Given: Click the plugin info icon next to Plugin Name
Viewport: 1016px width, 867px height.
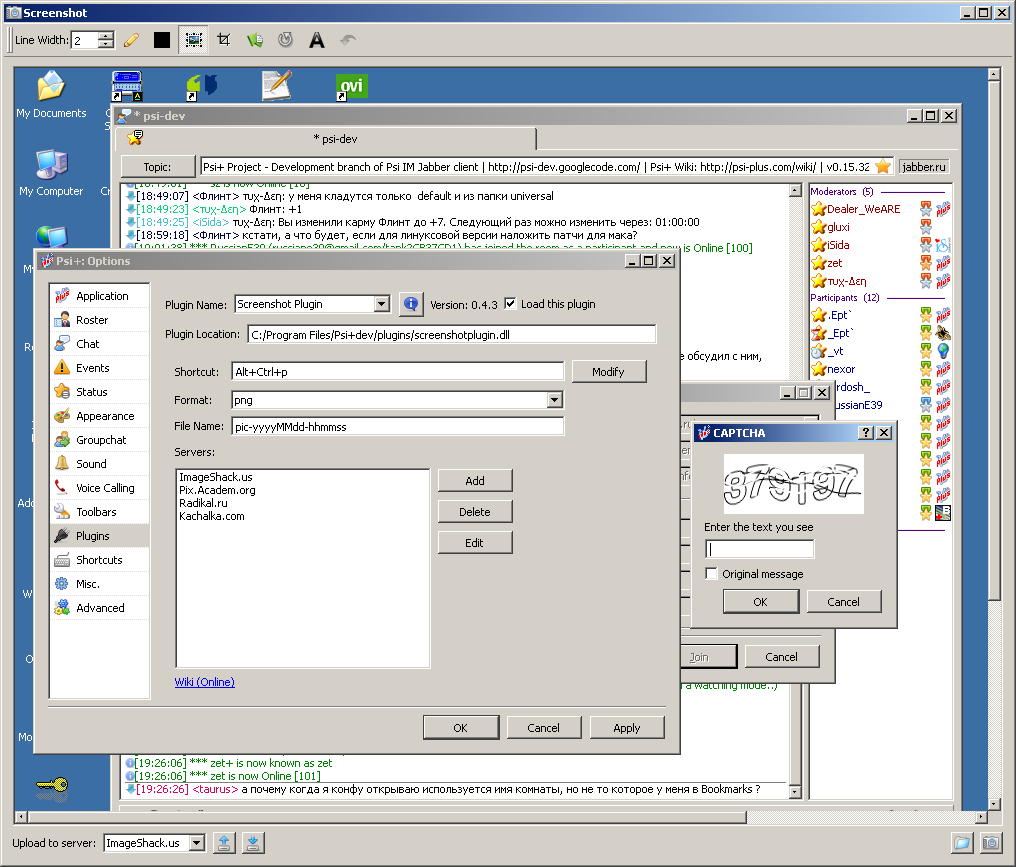Looking at the screenshot, I should pyautogui.click(x=411, y=303).
